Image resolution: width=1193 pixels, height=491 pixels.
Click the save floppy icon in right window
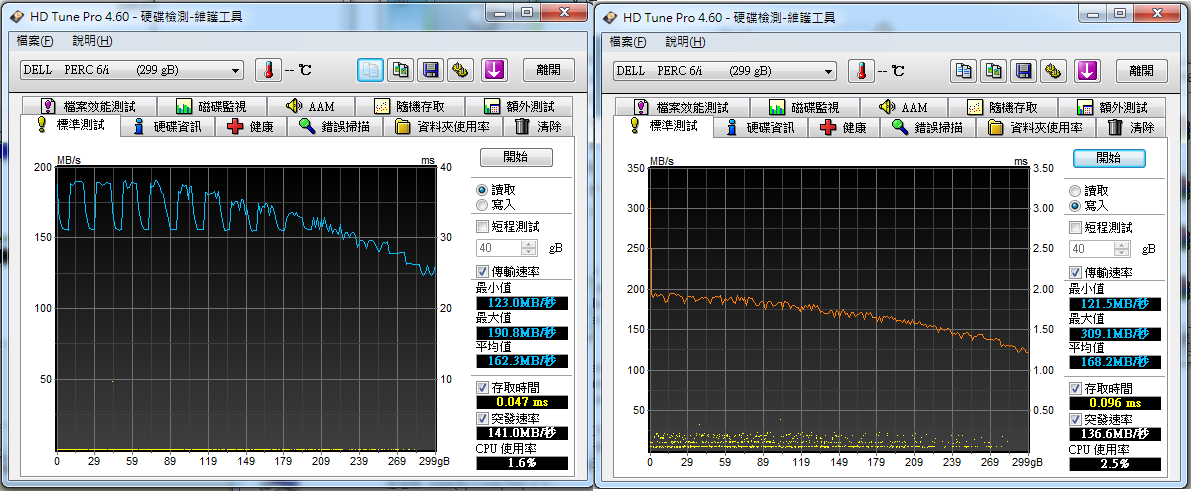click(x=1024, y=71)
